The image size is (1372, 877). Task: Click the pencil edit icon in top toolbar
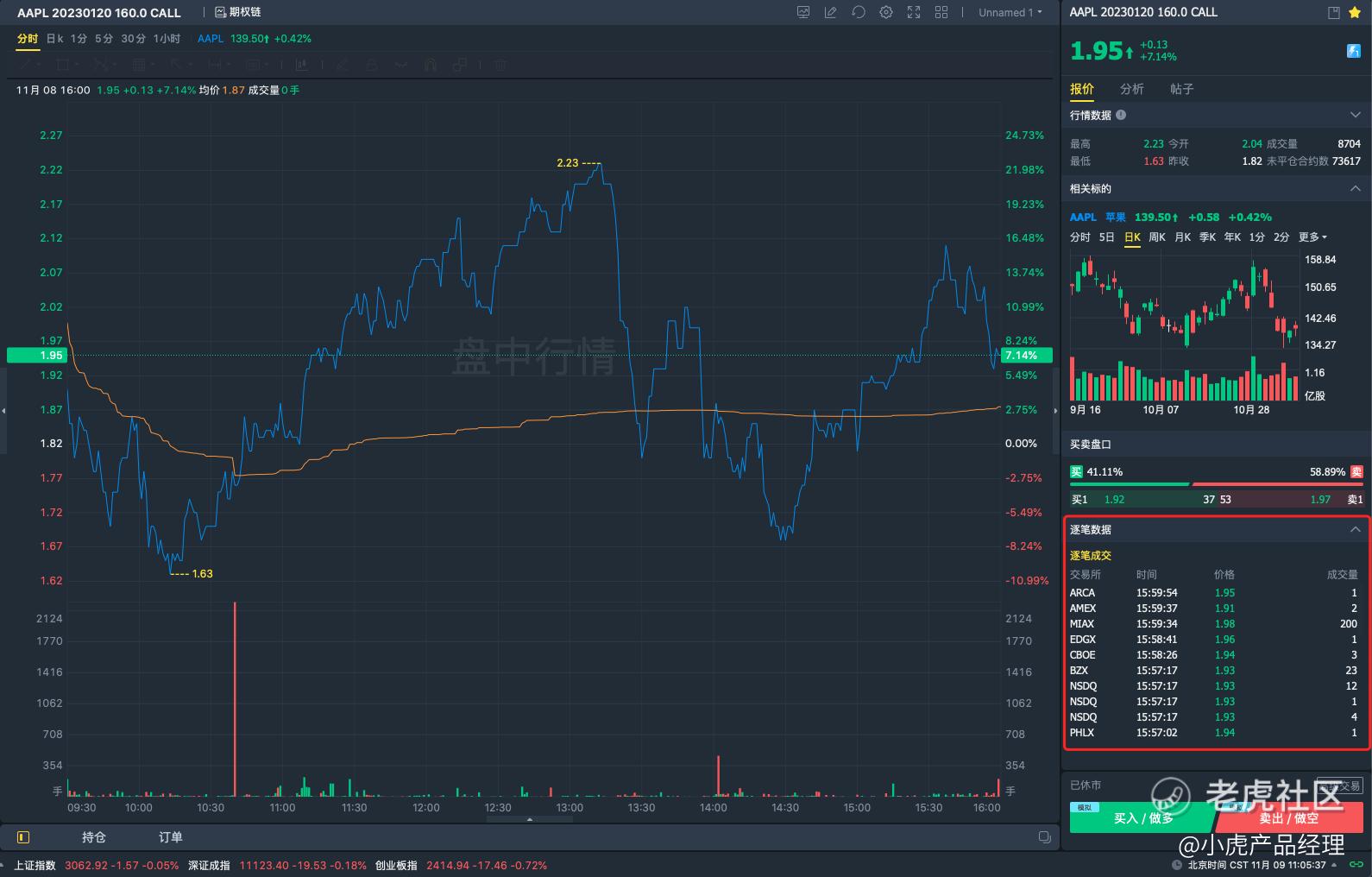[831, 12]
